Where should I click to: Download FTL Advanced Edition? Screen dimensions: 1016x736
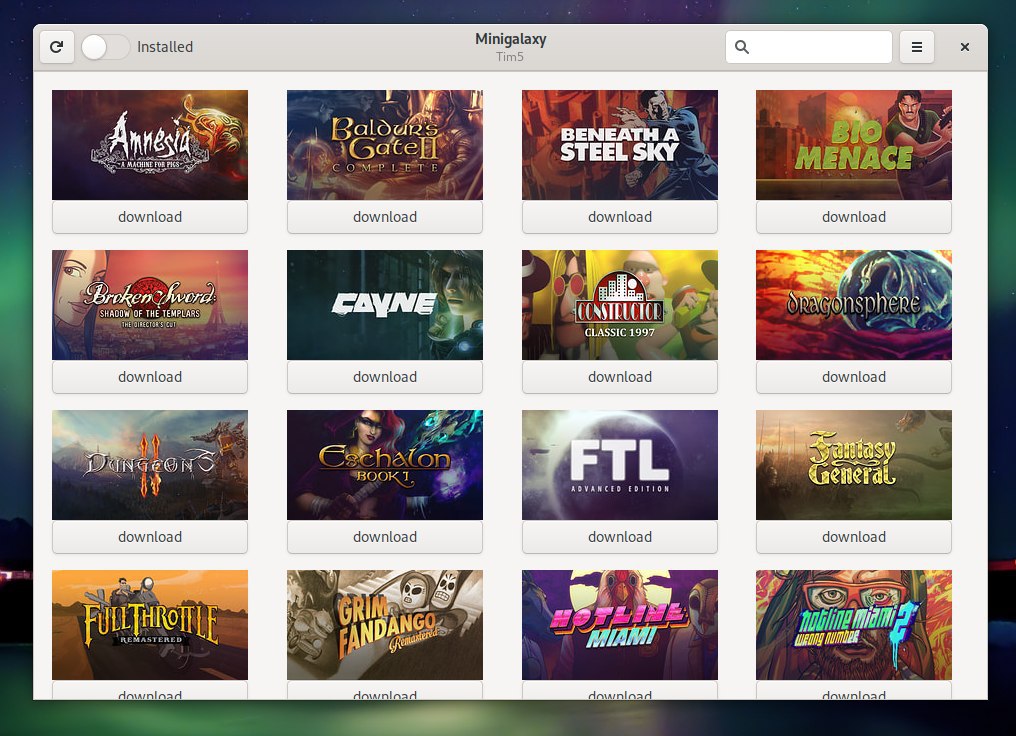pyautogui.click(x=620, y=537)
